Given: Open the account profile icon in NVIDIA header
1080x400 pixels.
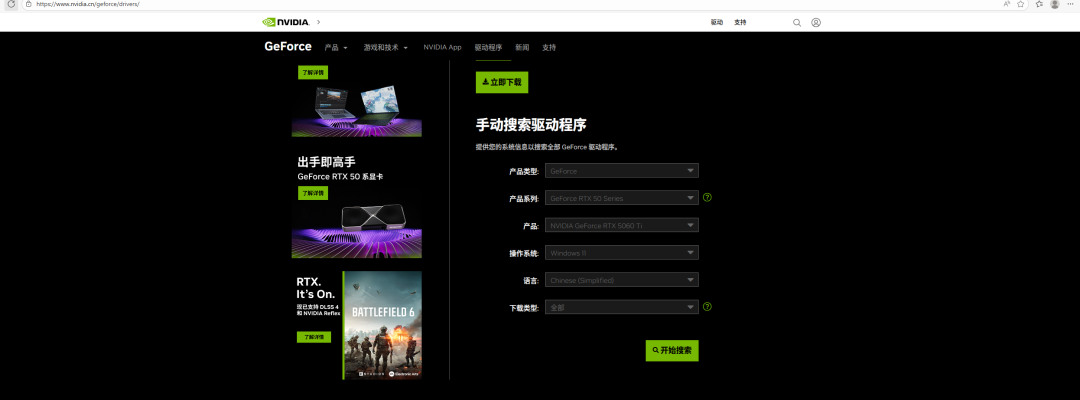Looking at the screenshot, I should pos(816,23).
